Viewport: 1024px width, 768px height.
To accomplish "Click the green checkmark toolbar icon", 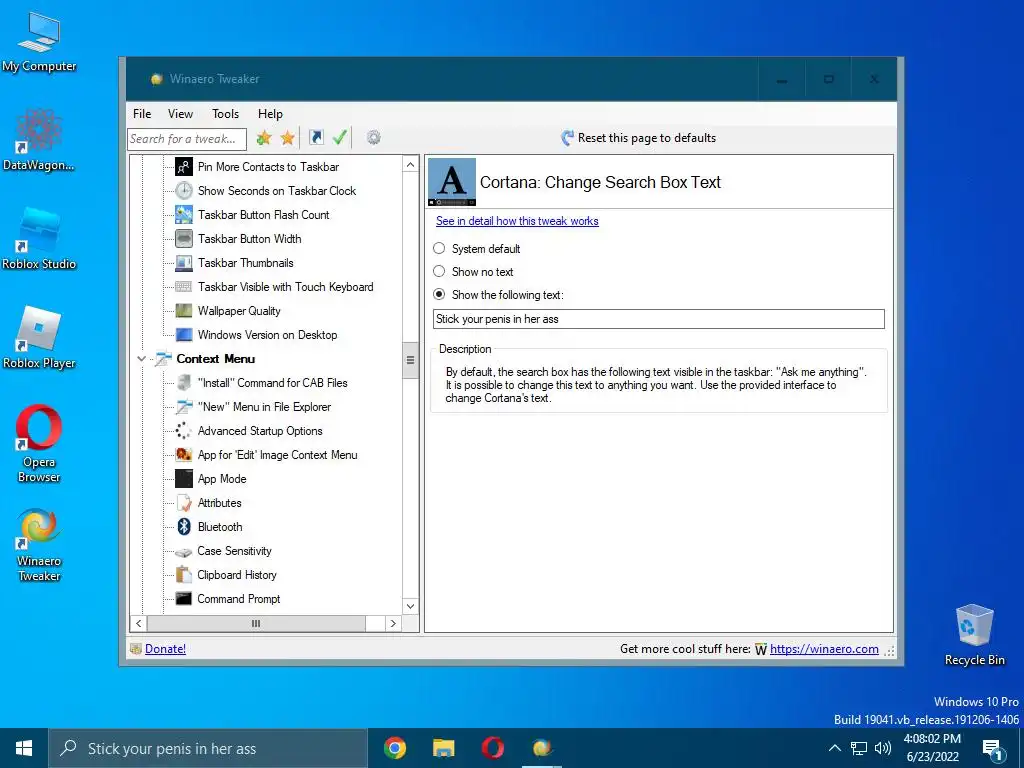I will (340, 137).
